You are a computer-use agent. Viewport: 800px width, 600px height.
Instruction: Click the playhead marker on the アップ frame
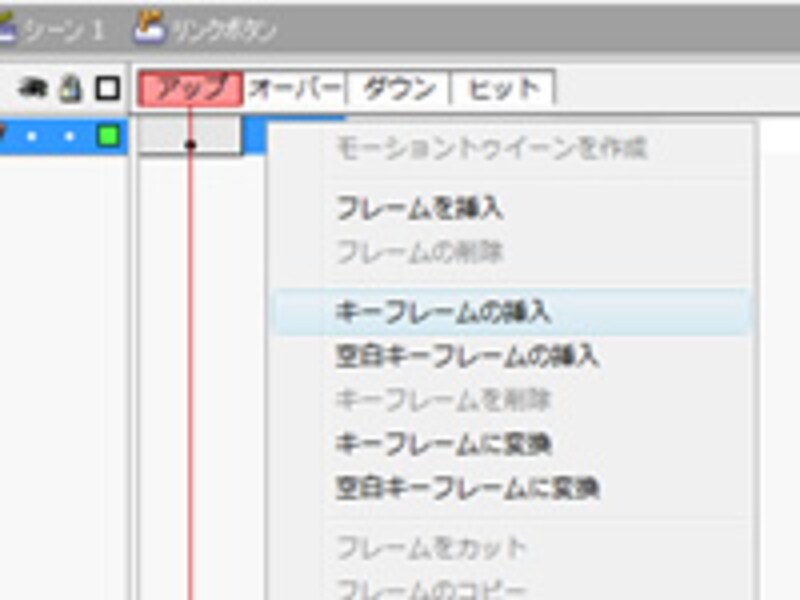191,143
